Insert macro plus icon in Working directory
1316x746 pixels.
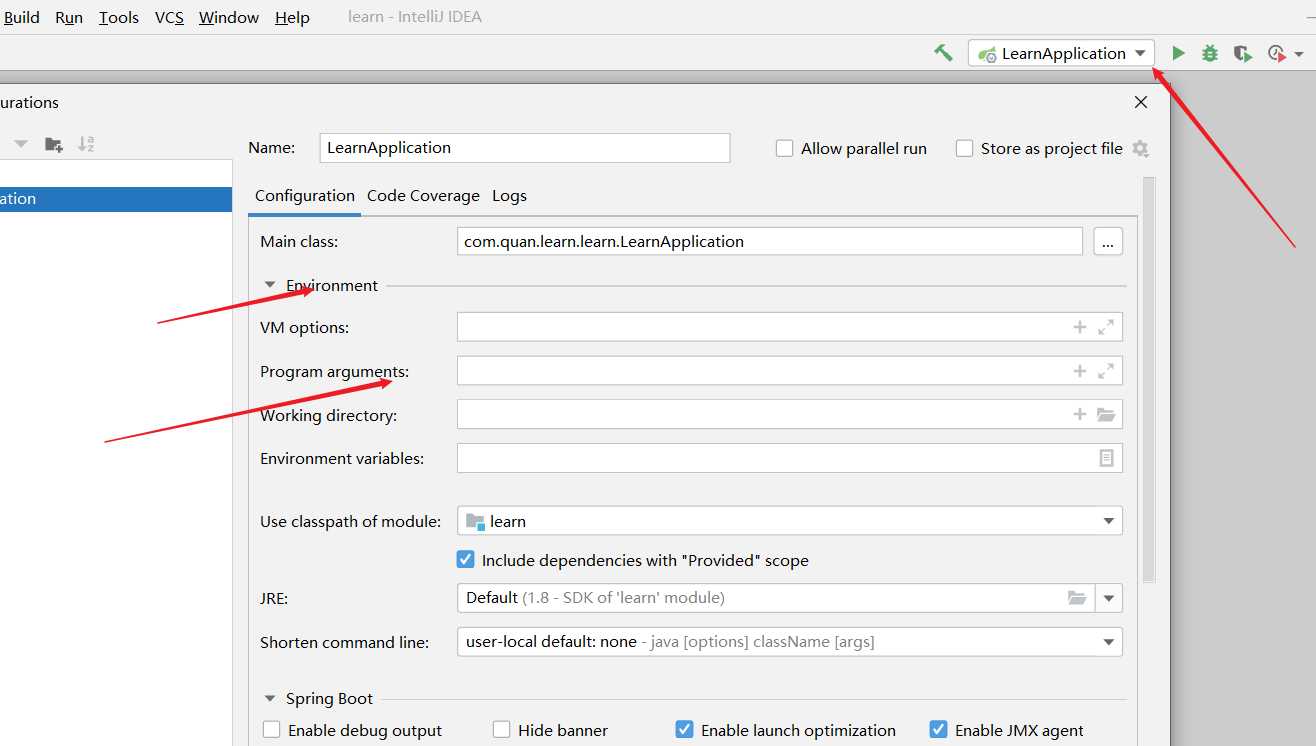pyautogui.click(x=1080, y=414)
